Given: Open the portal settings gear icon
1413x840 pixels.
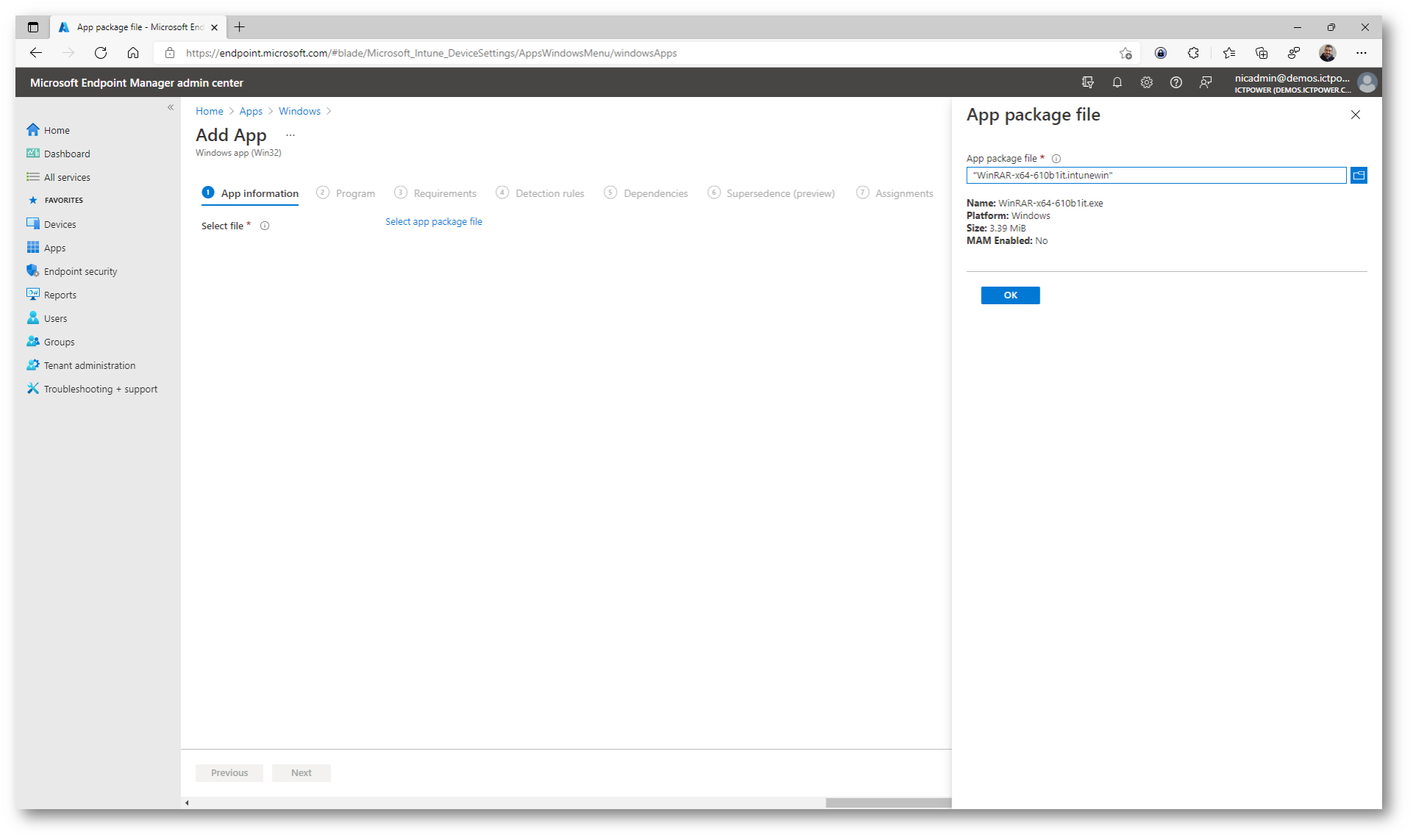Looking at the screenshot, I should coord(1146,82).
